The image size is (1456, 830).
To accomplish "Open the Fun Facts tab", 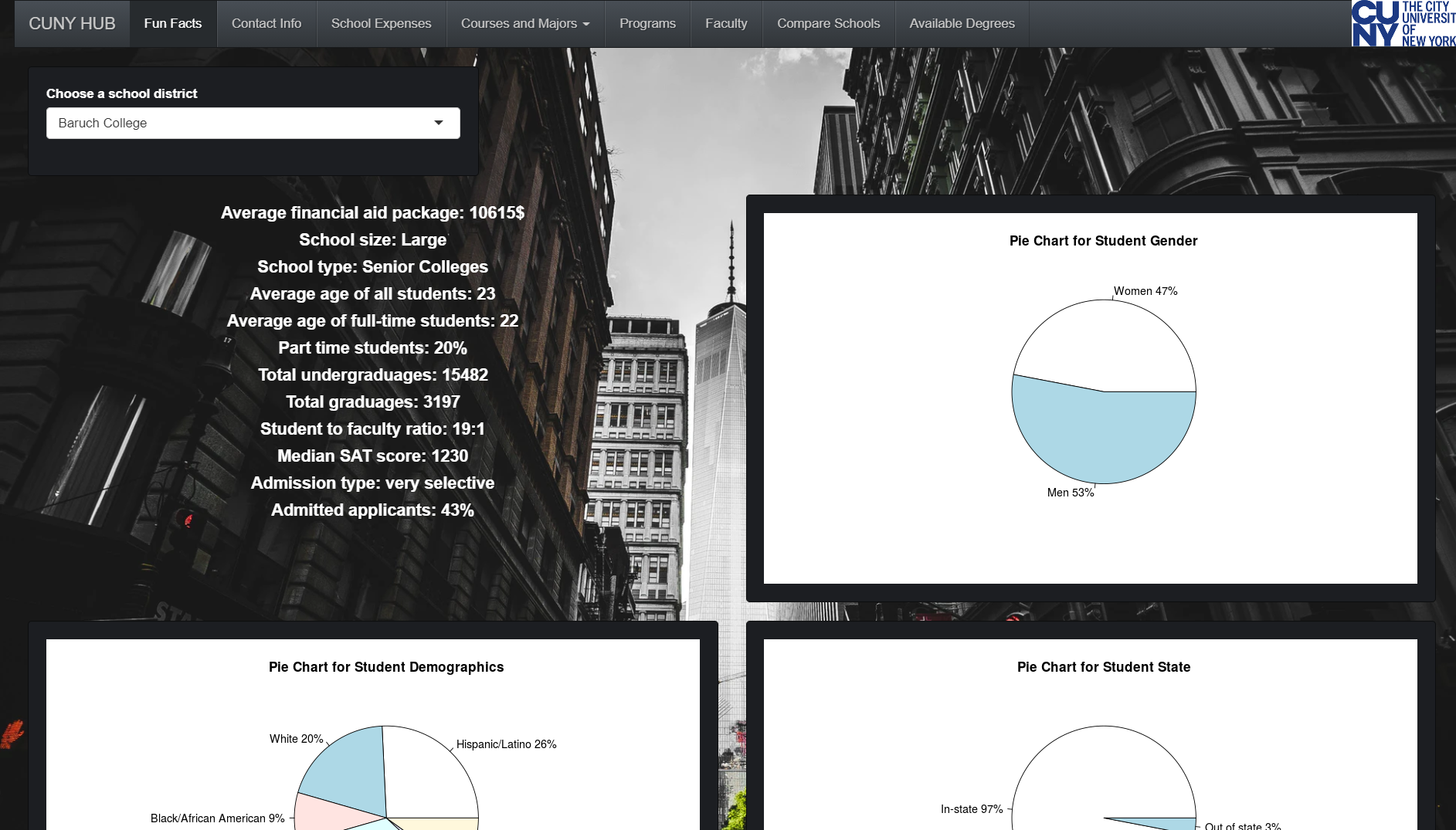I will pyautogui.click(x=173, y=23).
